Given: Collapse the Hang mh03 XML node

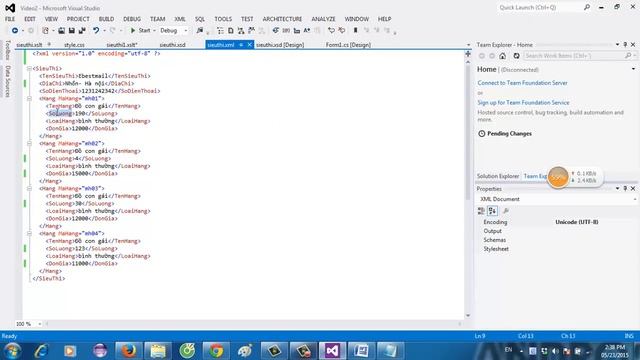Looking at the screenshot, I should tap(29, 188).
